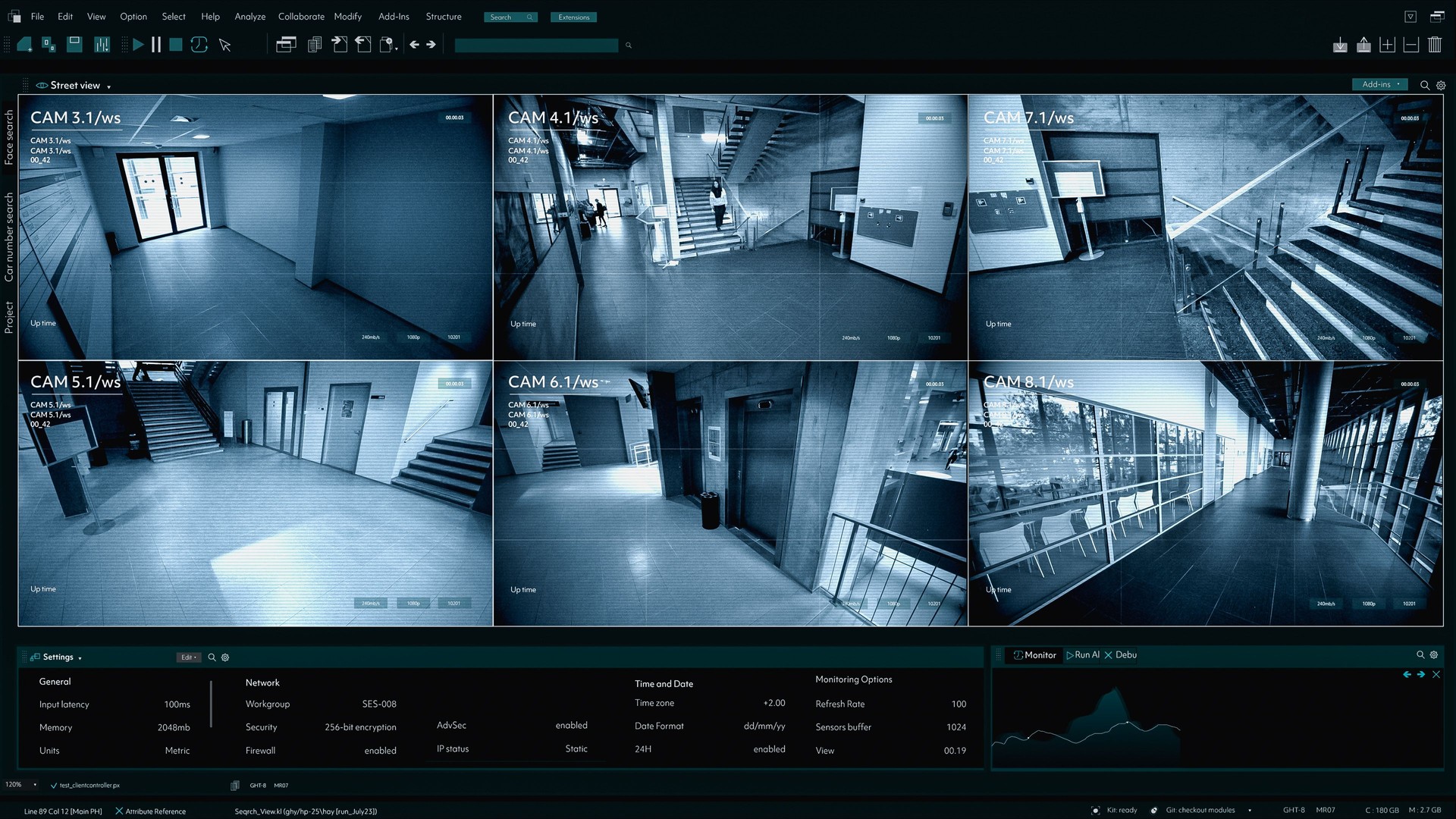Image resolution: width=1456 pixels, height=819 pixels.
Task: Click the stop playback toolbar icon
Action: tap(175, 44)
